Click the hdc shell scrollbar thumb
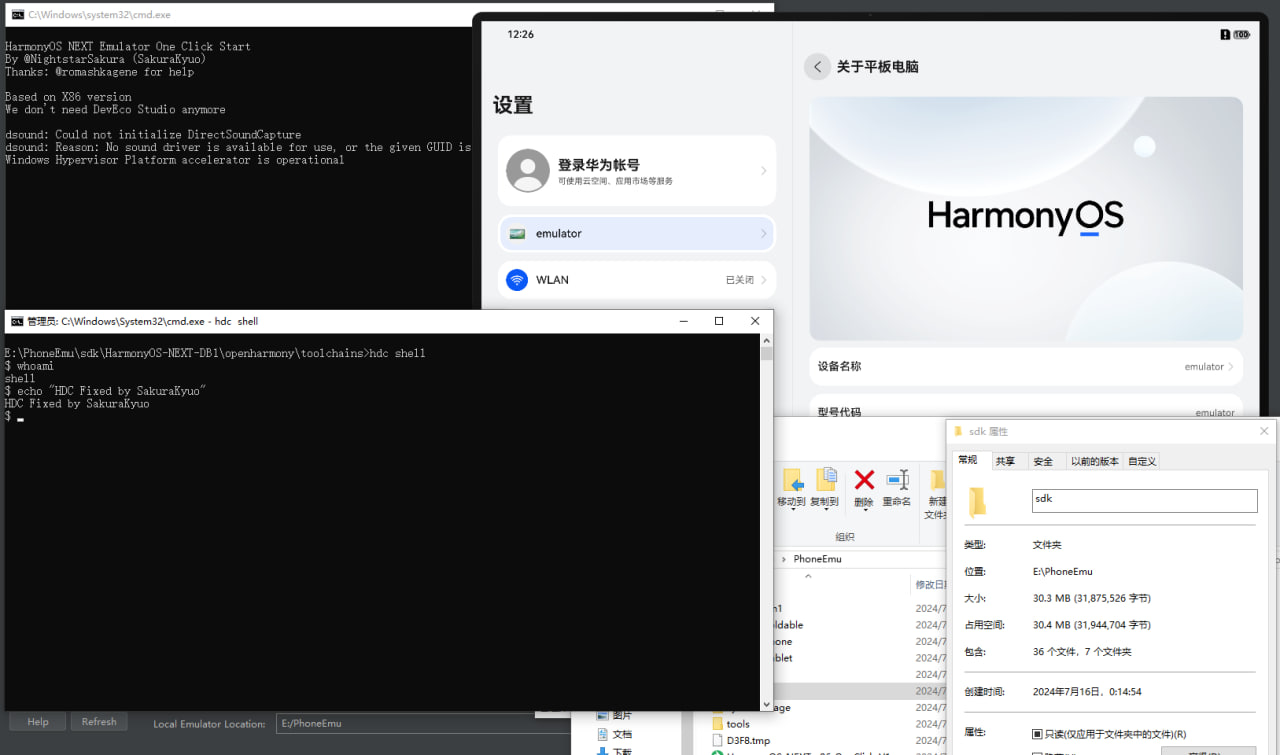This screenshot has height=755, width=1280. coord(767,353)
